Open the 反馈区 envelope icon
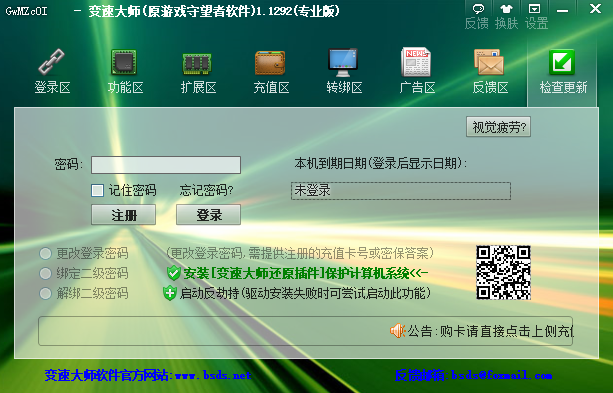The width and height of the screenshot is (613, 393). [489, 62]
